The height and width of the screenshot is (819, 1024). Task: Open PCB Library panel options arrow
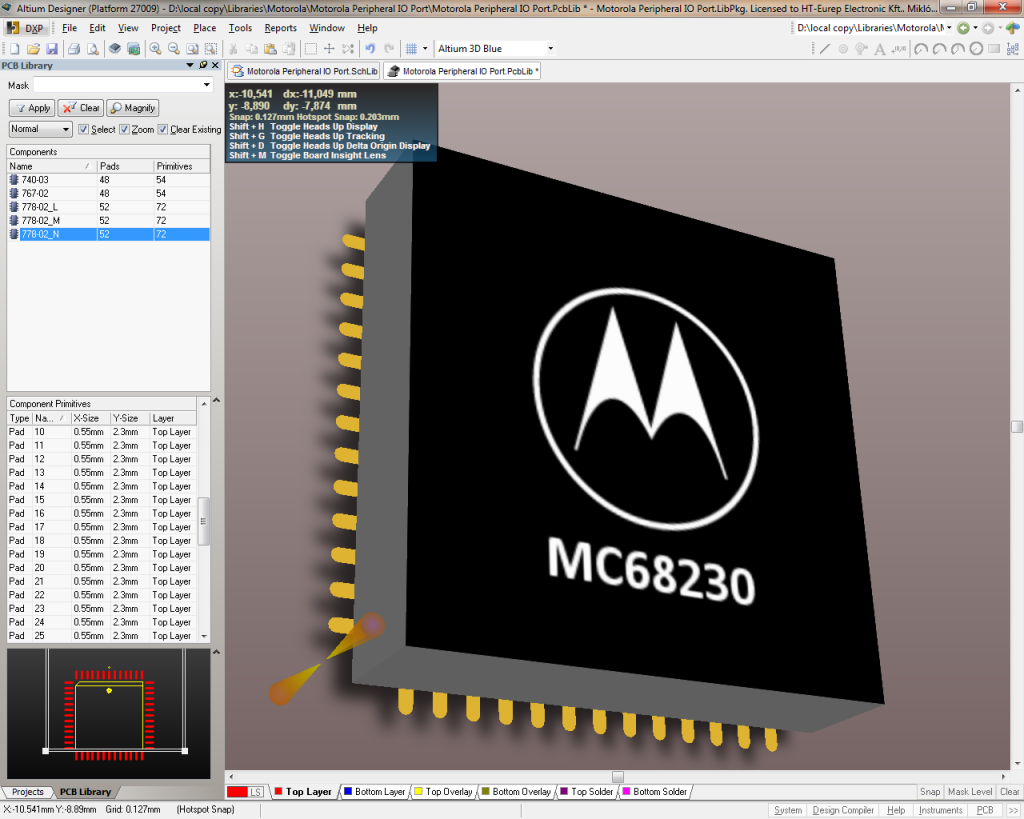[x=190, y=65]
